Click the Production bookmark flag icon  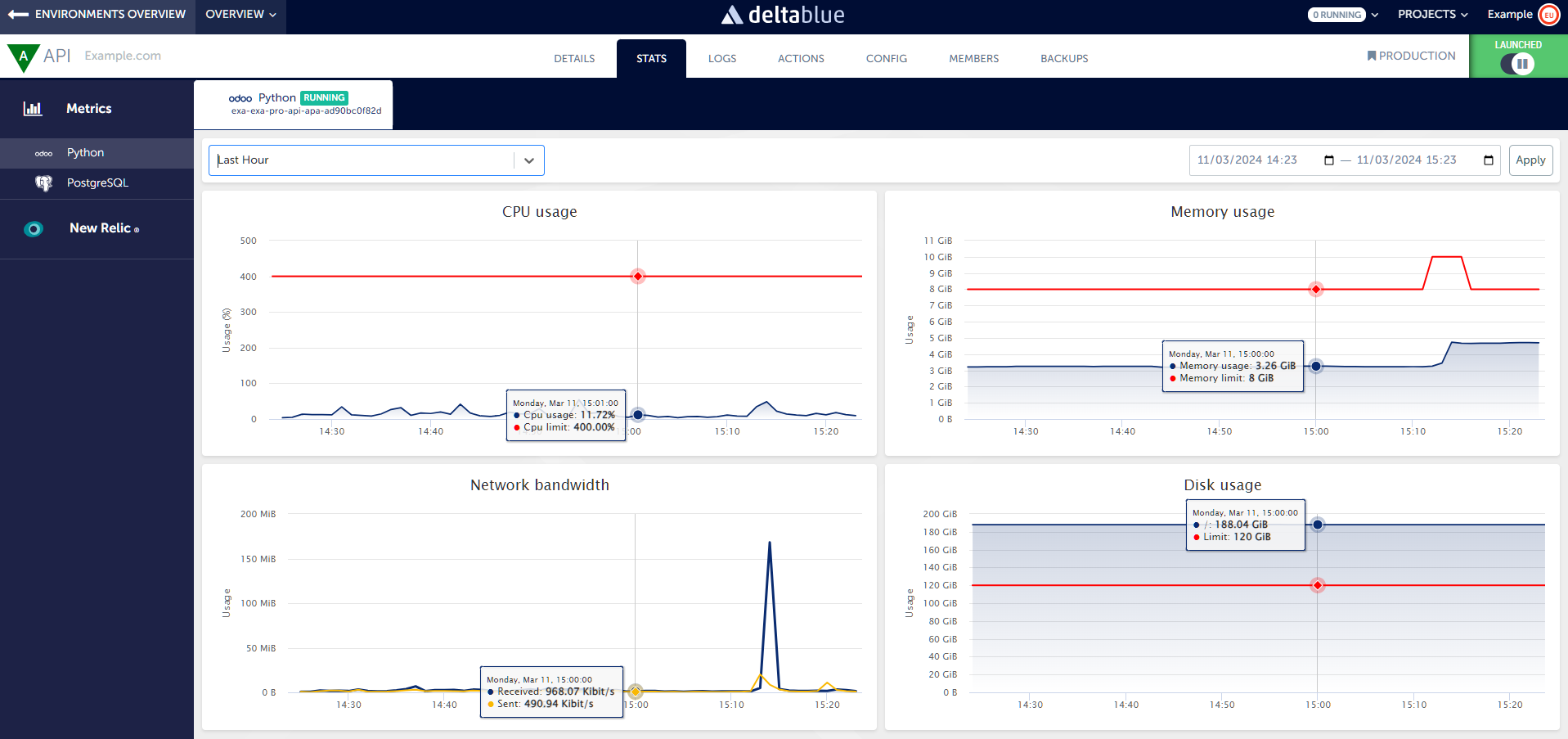click(1372, 56)
